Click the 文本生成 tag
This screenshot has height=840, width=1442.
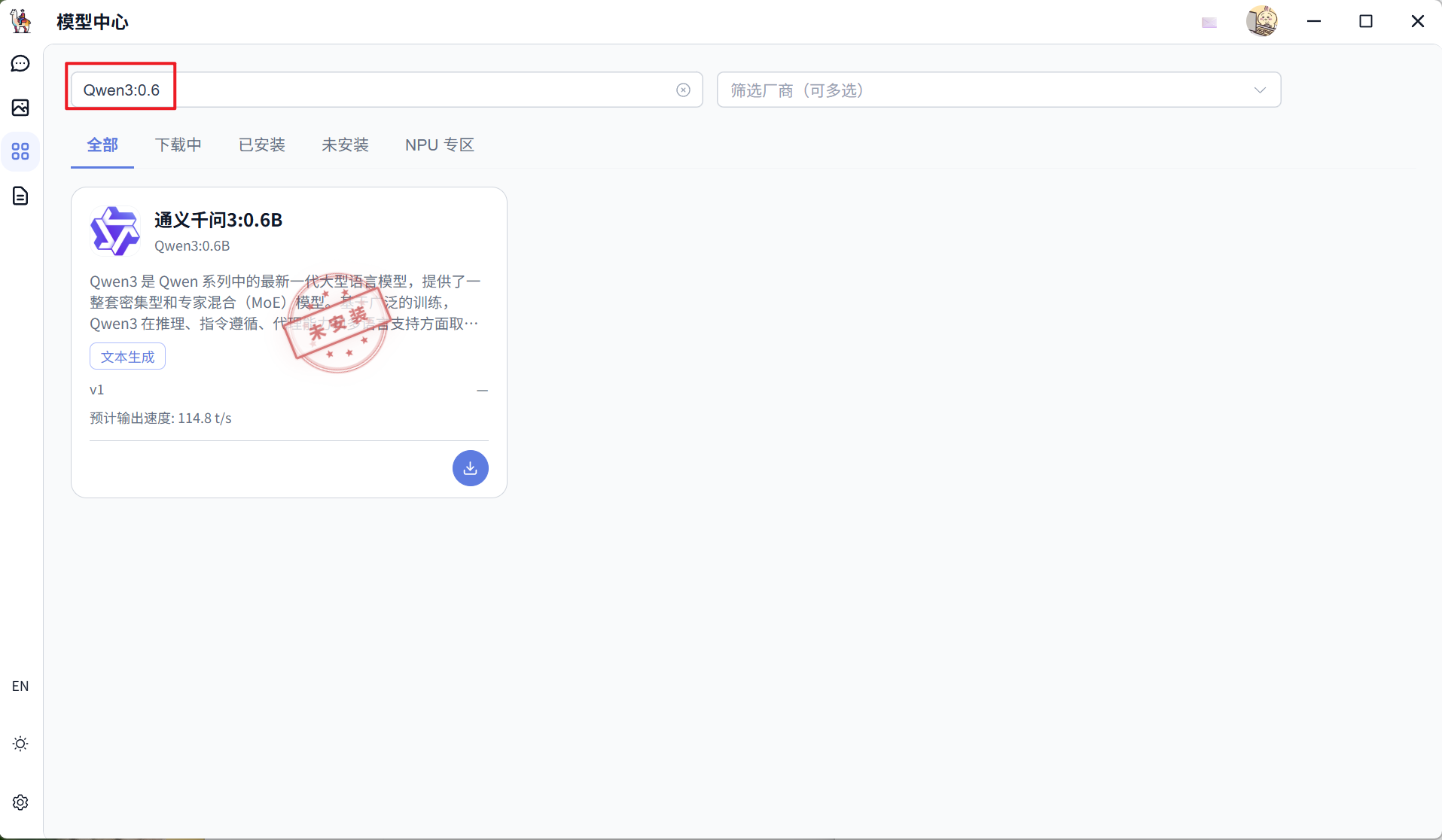pos(127,357)
